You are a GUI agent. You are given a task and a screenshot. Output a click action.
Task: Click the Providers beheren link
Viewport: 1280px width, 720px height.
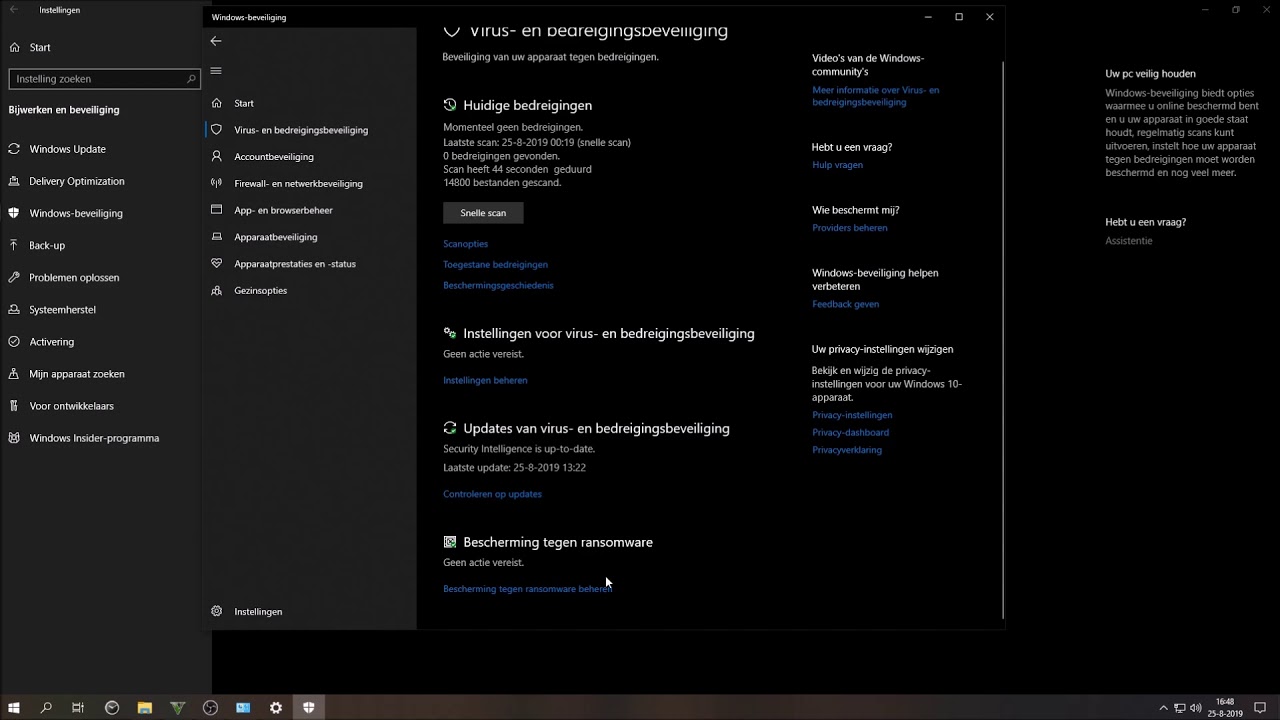[850, 228]
